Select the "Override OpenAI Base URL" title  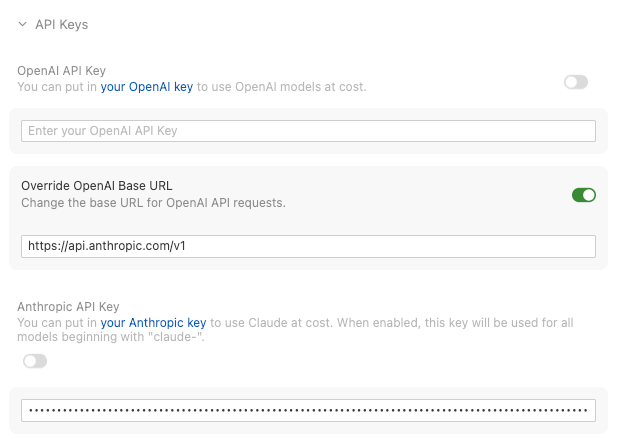click(x=97, y=185)
